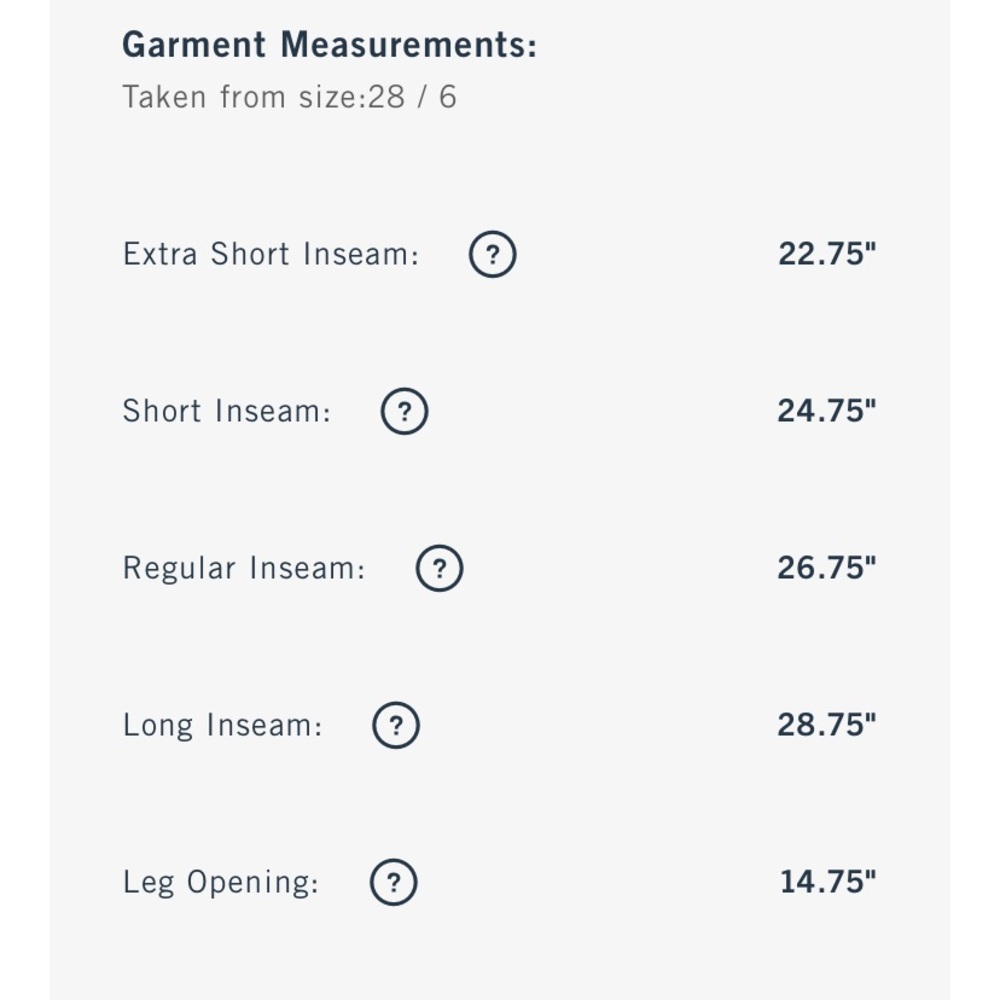Select the Regular Inseam label

pos(244,568)
